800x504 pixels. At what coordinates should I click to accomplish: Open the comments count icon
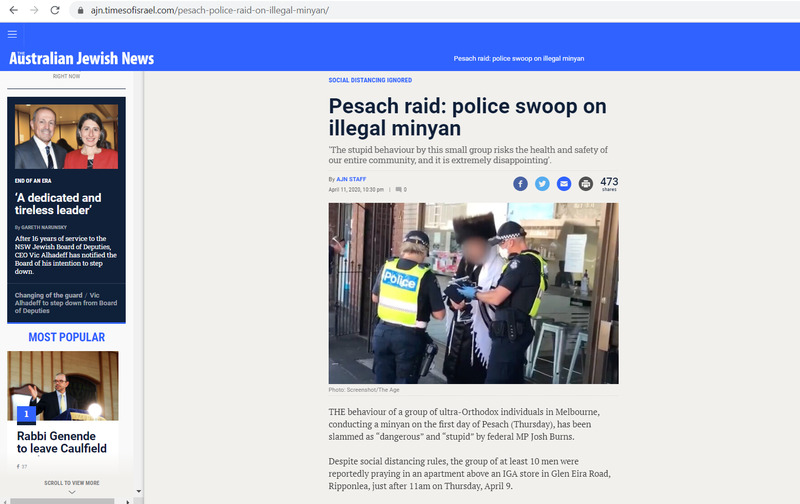point(398,189)
